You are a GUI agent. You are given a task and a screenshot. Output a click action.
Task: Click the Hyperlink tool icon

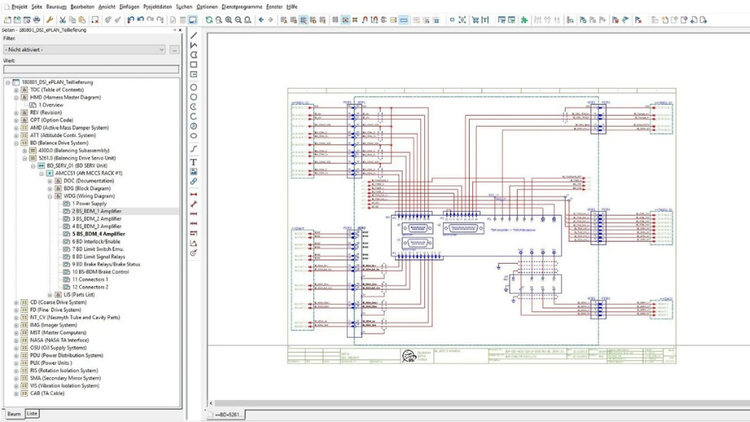(193, 182)
